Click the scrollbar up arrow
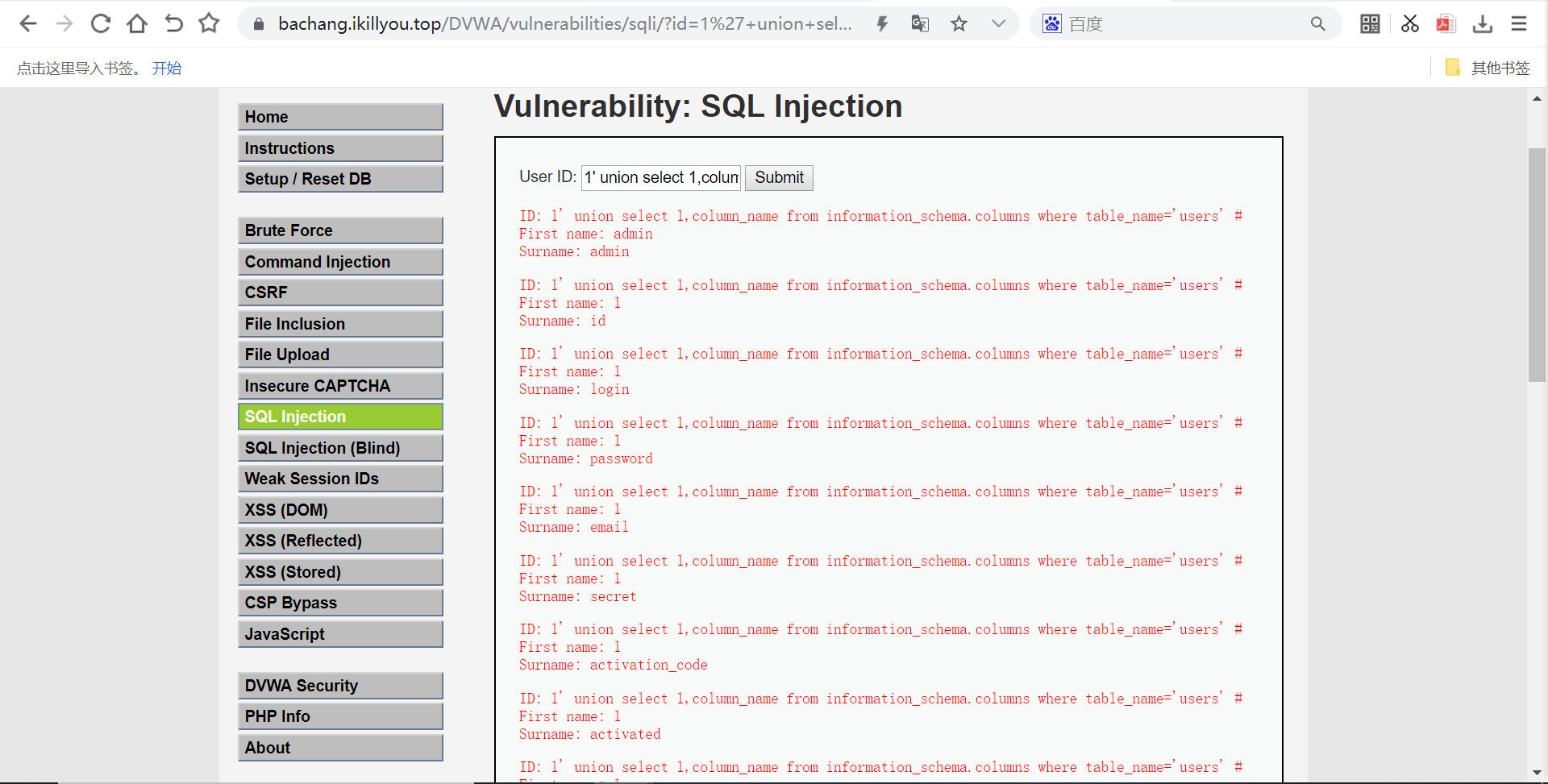 pos(1537,98)
